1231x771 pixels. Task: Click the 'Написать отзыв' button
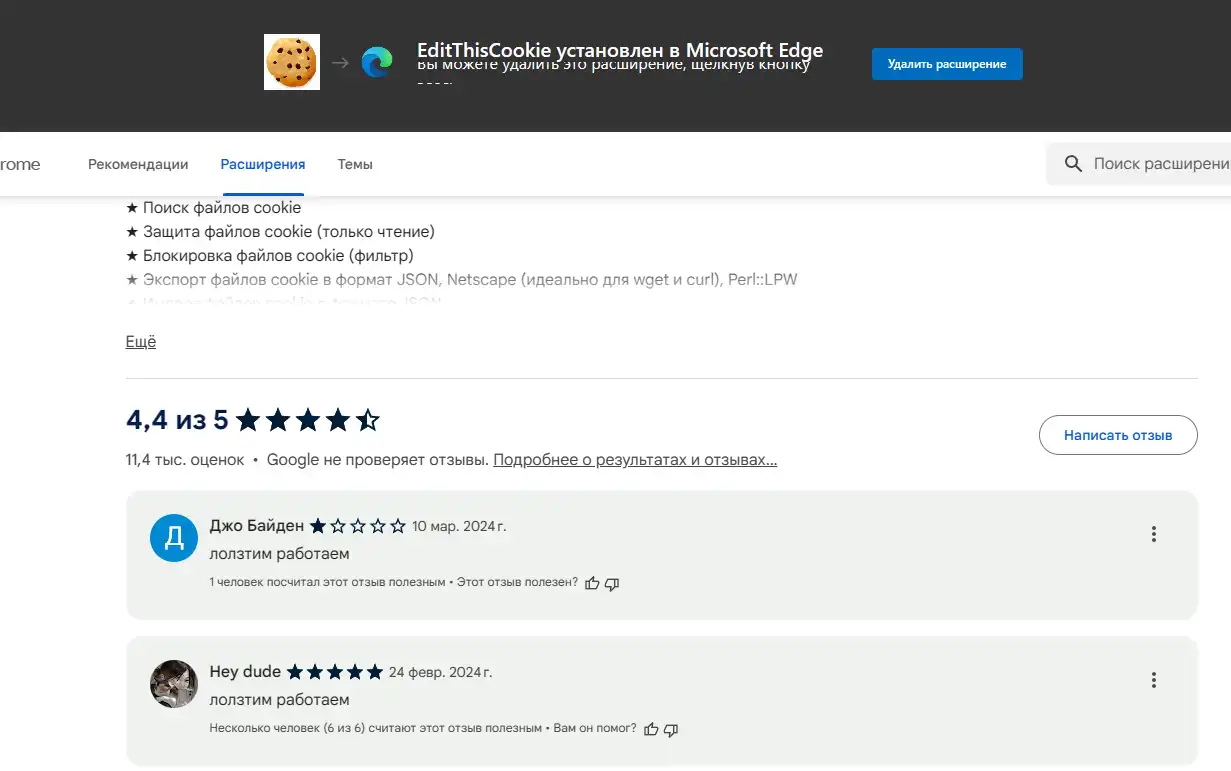1118,435
